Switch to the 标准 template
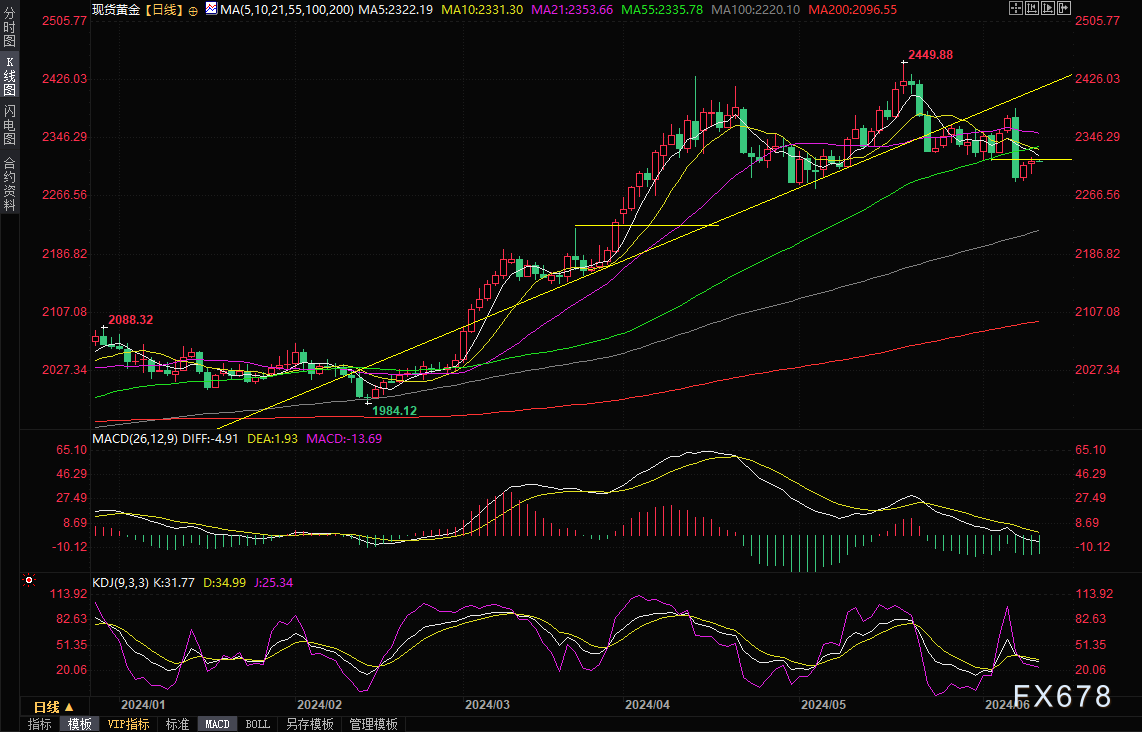This screenshot has width=1142, height=732. pos(177,724)
